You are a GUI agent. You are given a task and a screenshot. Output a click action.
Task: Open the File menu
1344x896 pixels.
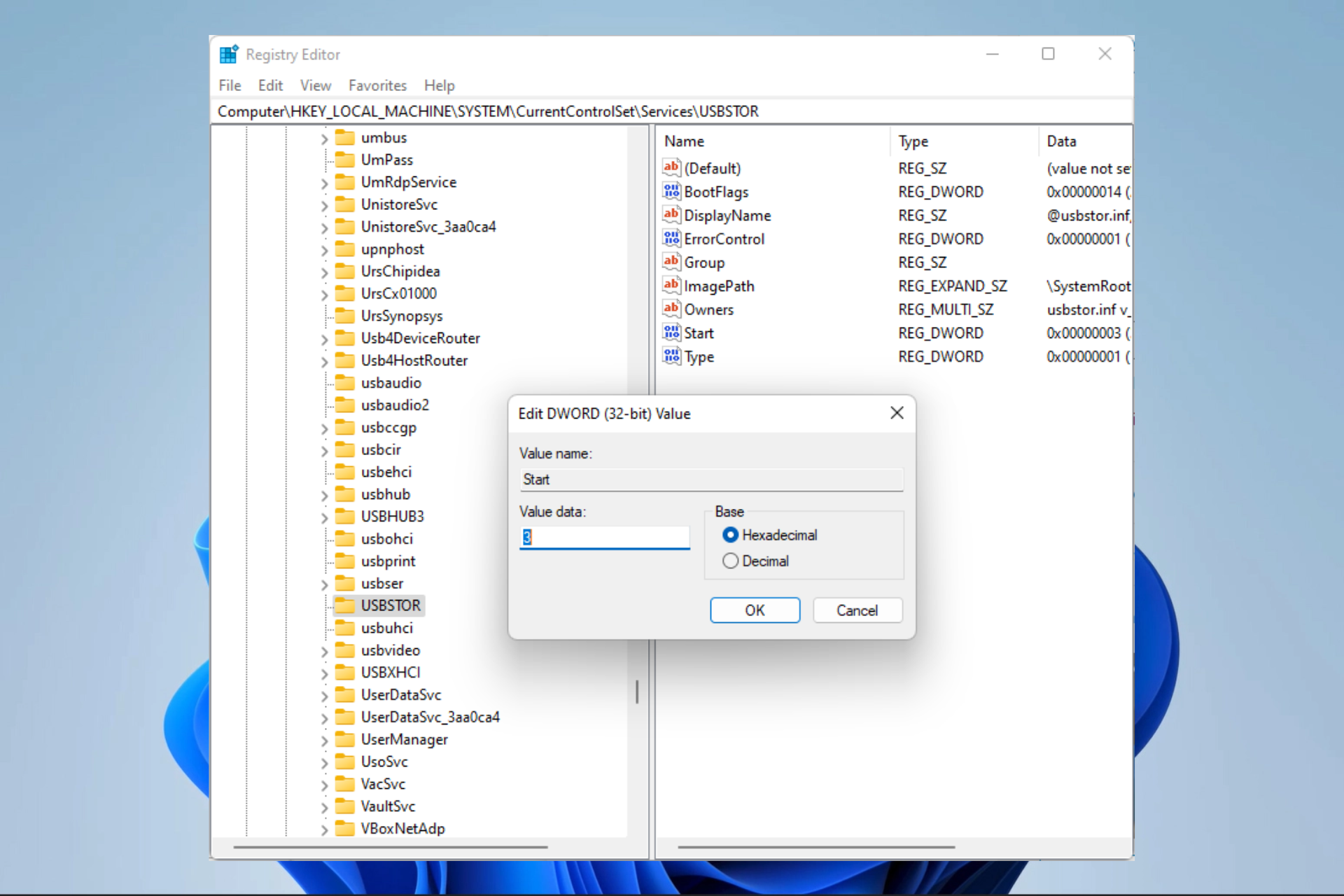click(230, 85)
